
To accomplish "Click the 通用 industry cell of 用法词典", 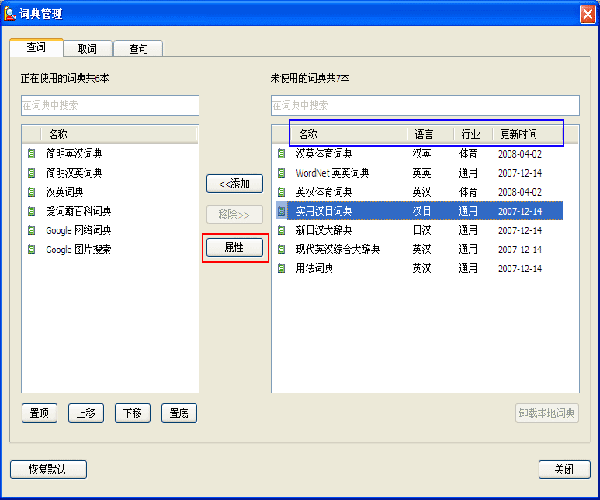I will pos(468,268).
